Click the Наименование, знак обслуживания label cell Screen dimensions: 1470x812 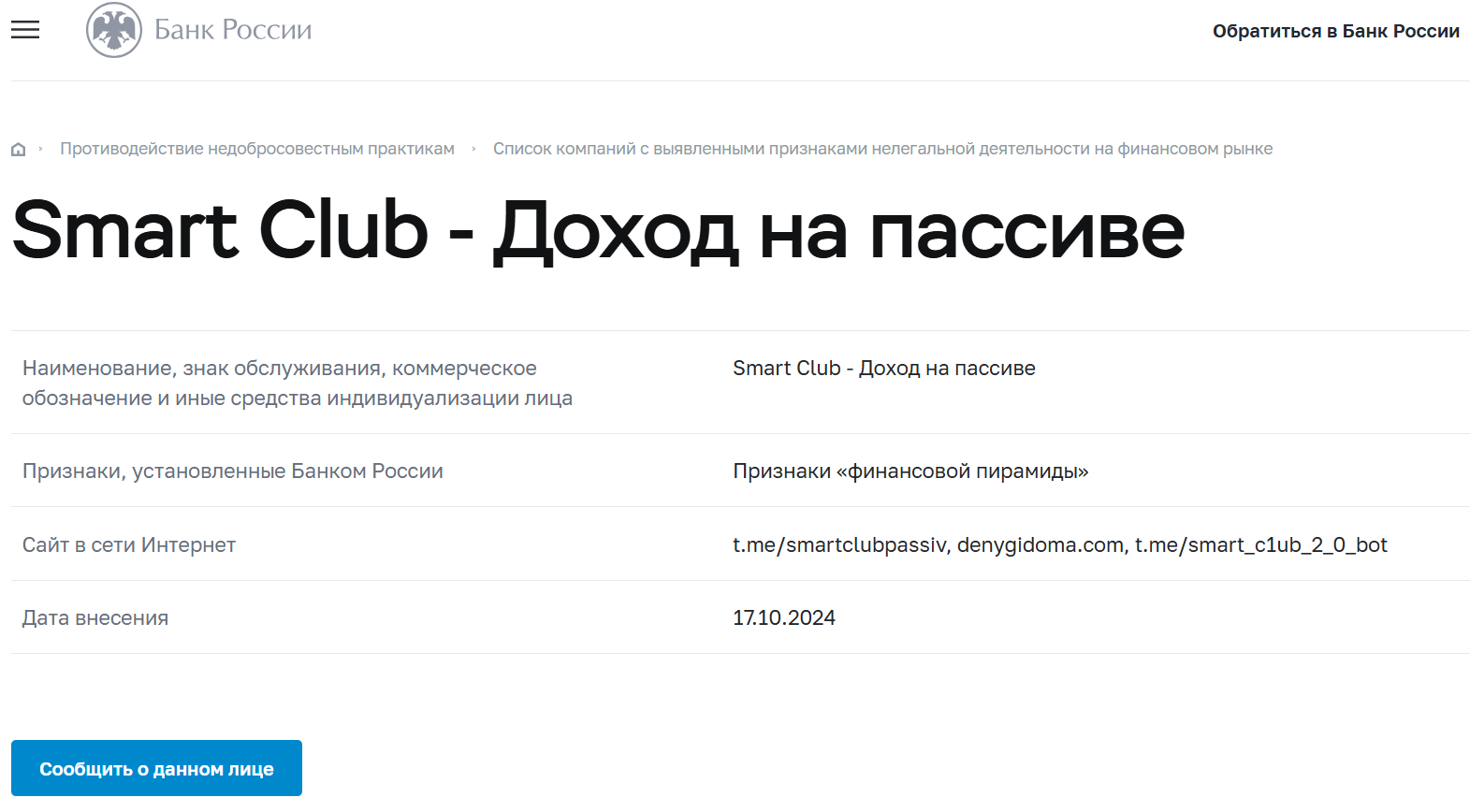click(298, 383)
